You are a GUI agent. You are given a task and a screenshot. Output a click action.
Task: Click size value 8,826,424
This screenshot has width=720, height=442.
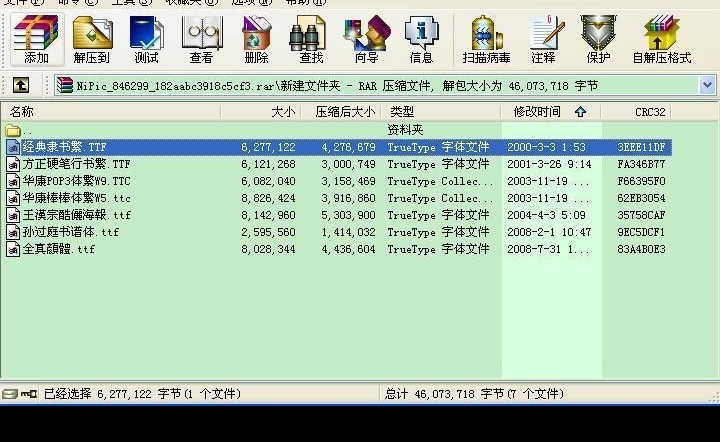click(268, 198)
